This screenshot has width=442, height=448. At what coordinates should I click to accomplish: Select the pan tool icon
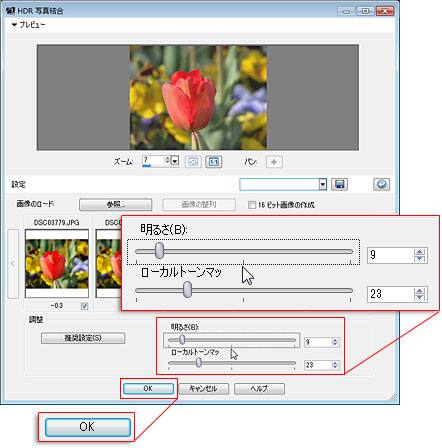[x=274, y=162]
